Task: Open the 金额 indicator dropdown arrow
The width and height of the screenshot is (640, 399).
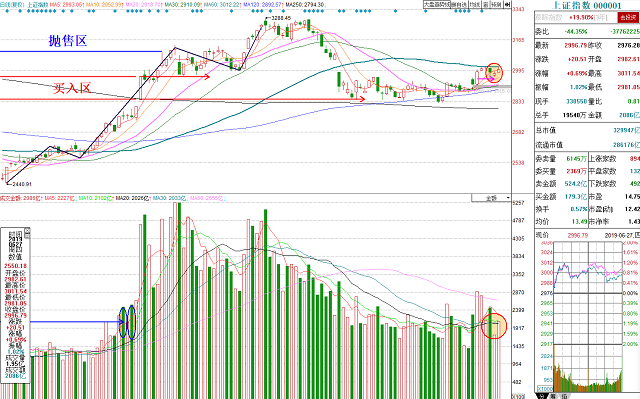Action: (508, 198)
